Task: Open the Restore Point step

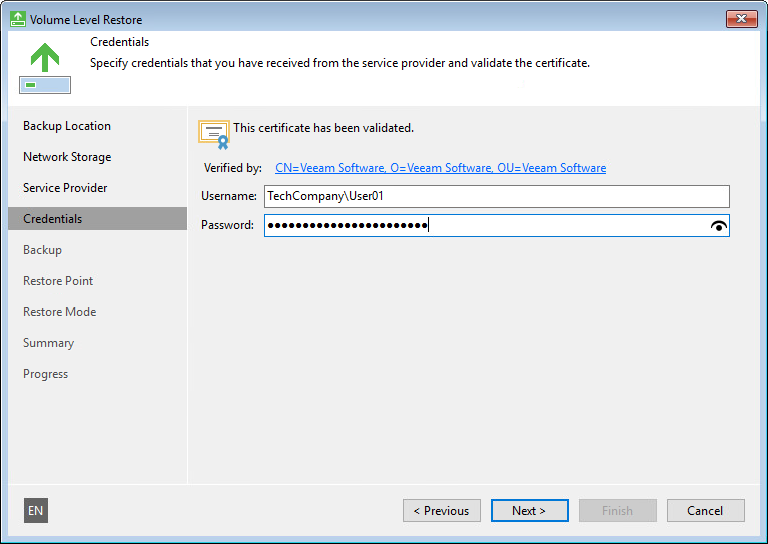Action: tap(58, 281)
